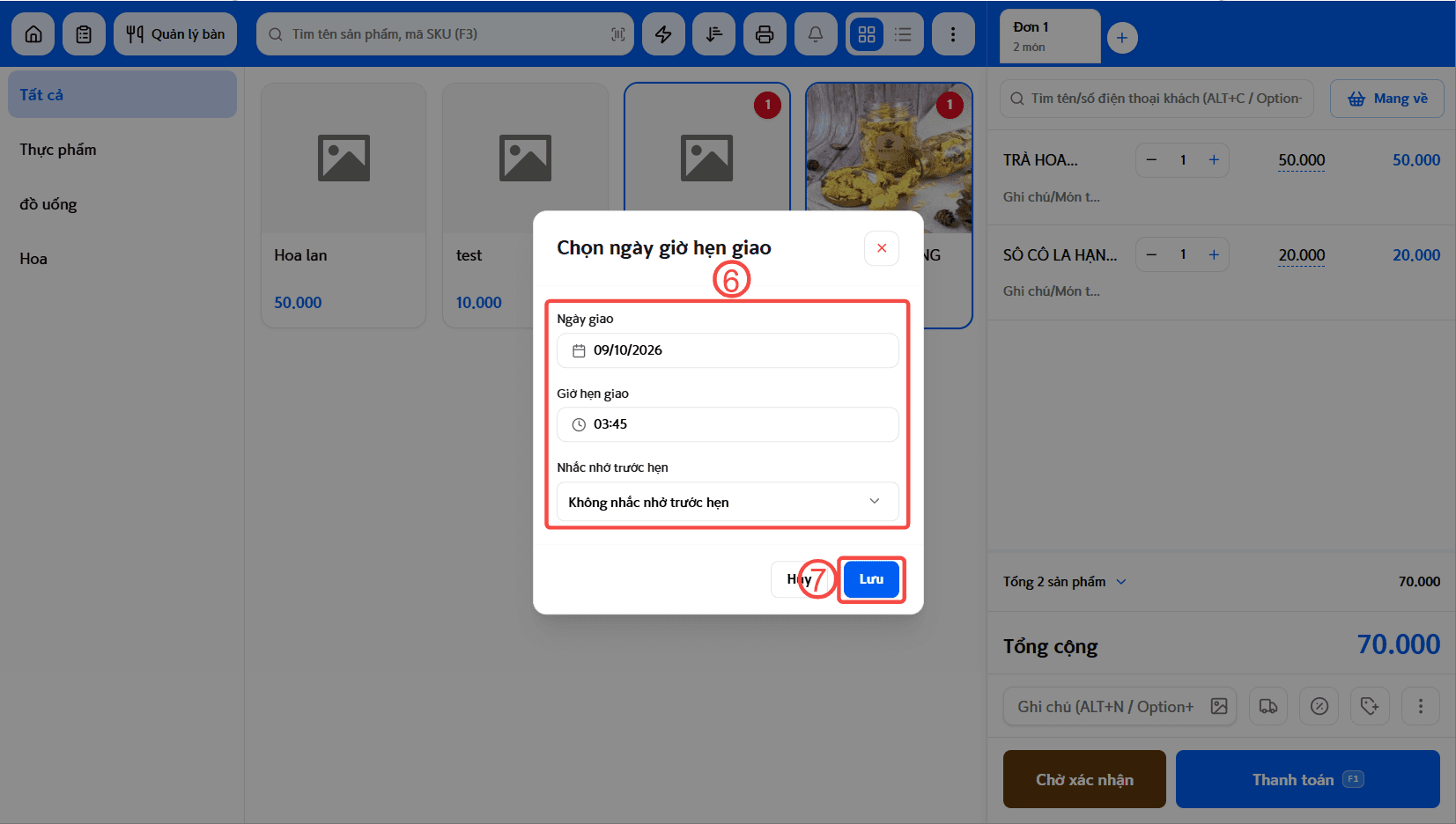The height and width of the screenshot is (824, 1456).
Task: Click the Ghi chú note input field
Action: (x=1120, y=706)
